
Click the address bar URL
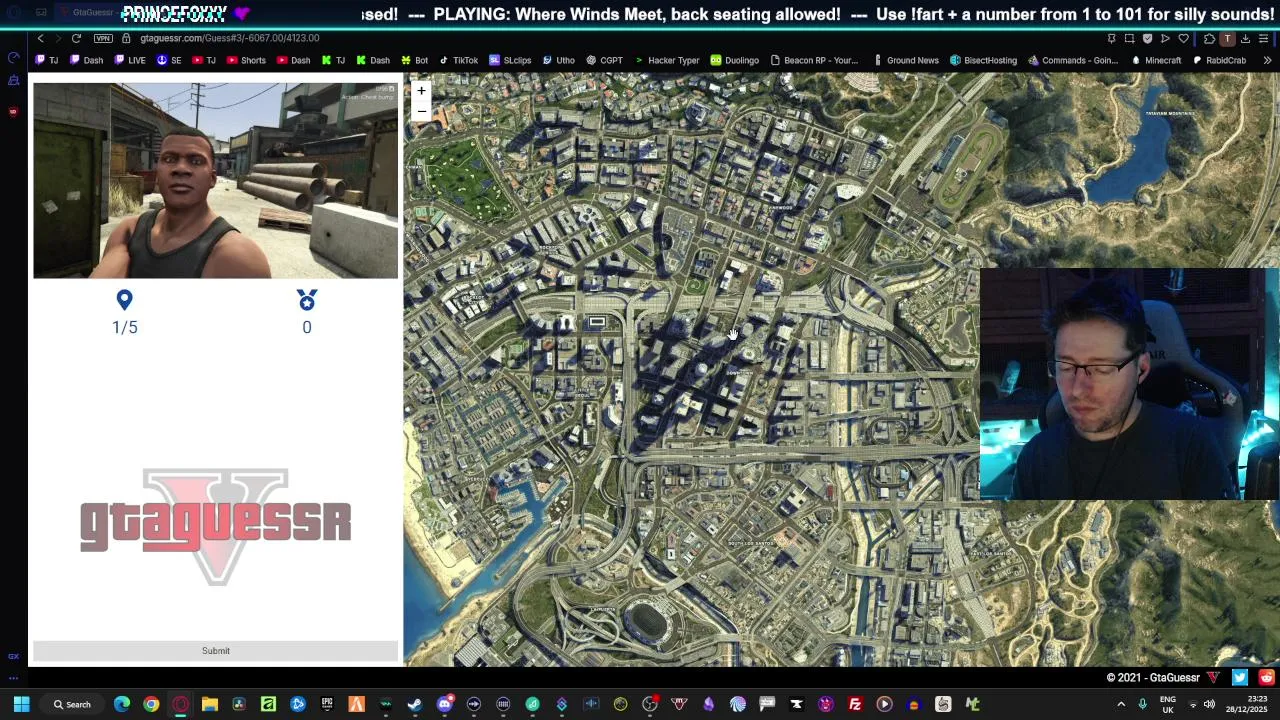tap(230, 38)
